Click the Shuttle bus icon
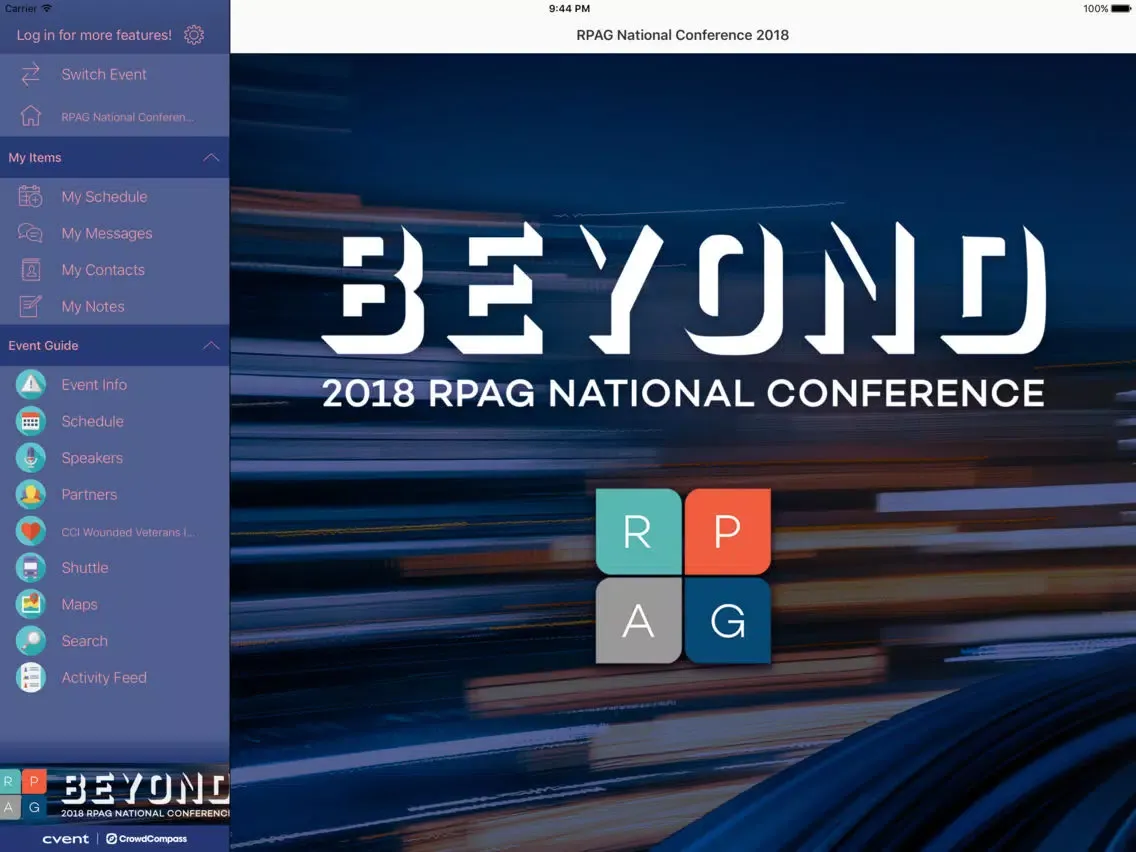Image resolution: width=1136 pixels, height=852 pixels. (30, 567)
